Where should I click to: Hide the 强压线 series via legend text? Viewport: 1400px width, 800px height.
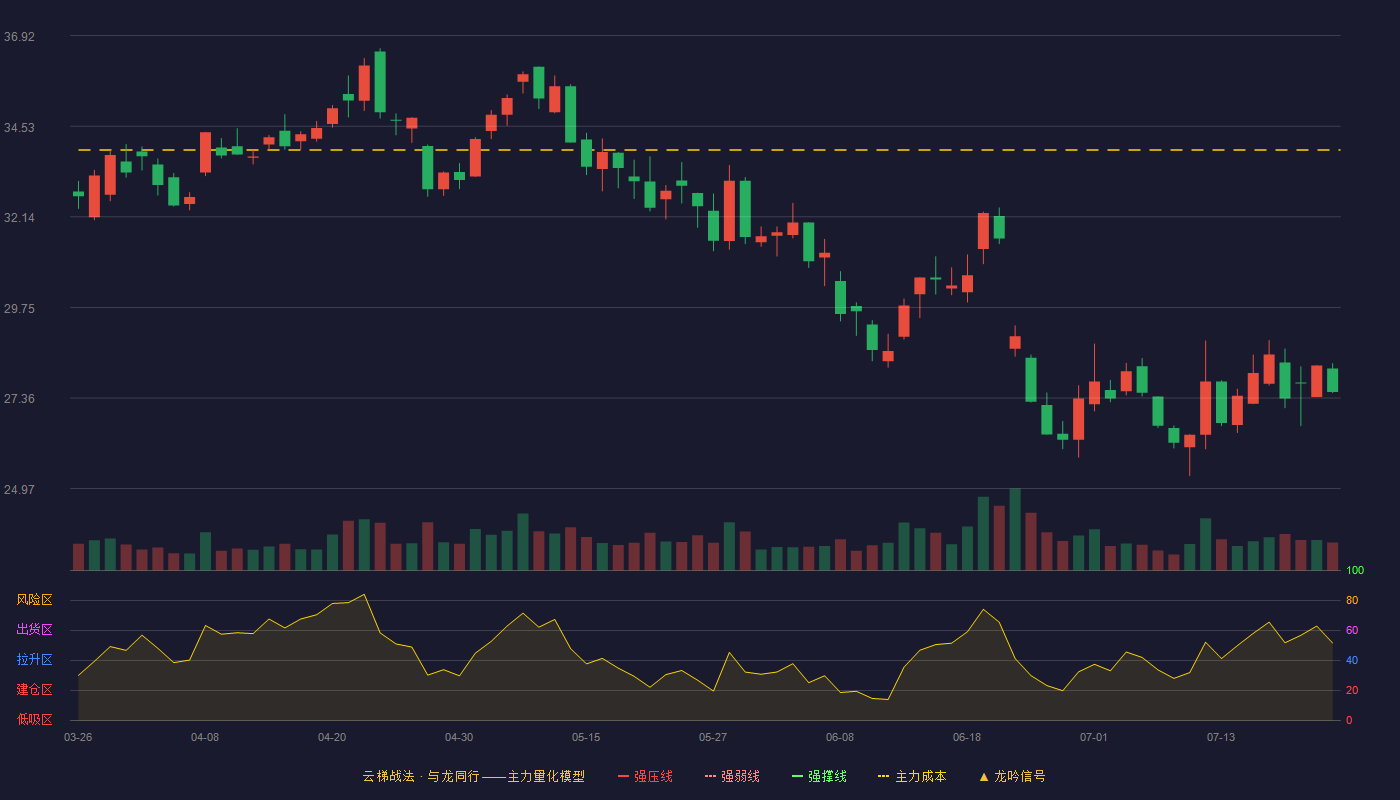click(653, 776)
